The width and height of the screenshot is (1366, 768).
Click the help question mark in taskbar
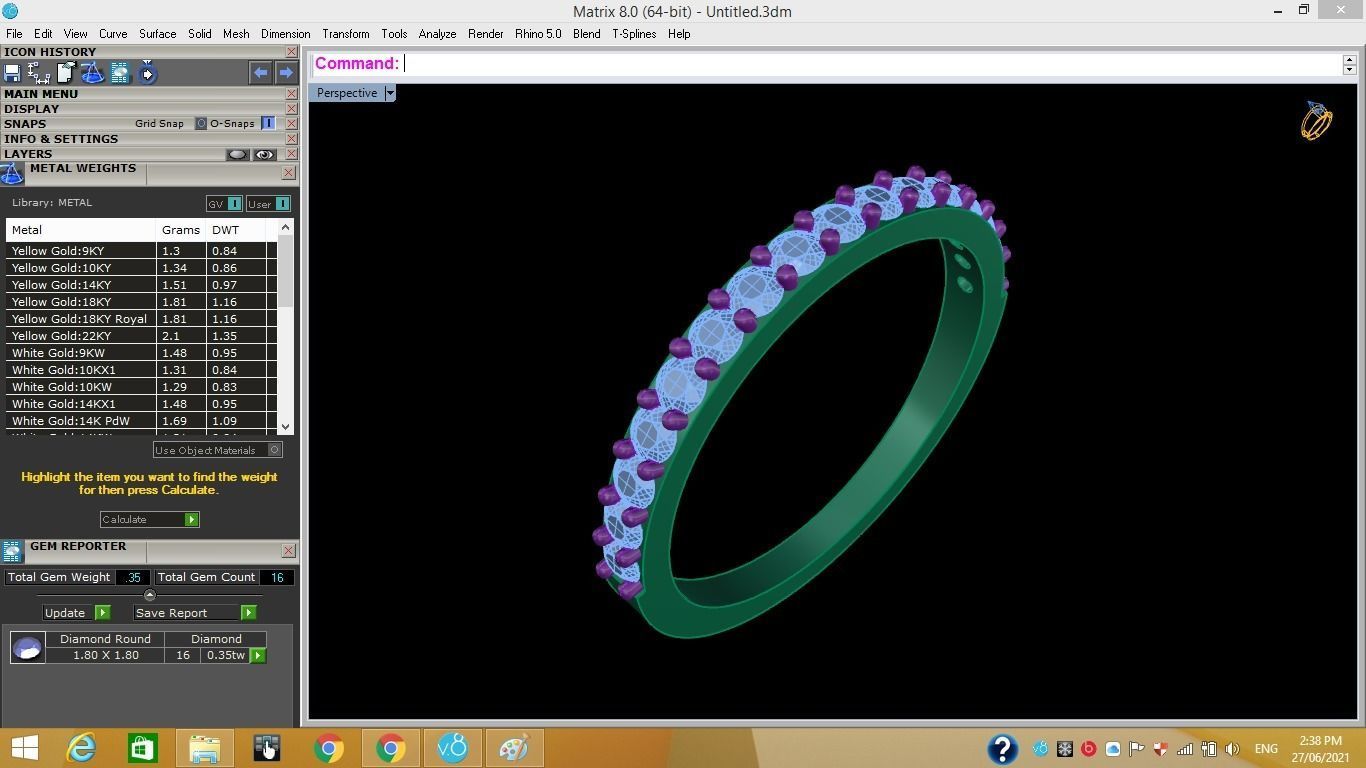pyautogui.click(x=1002, y=748)
